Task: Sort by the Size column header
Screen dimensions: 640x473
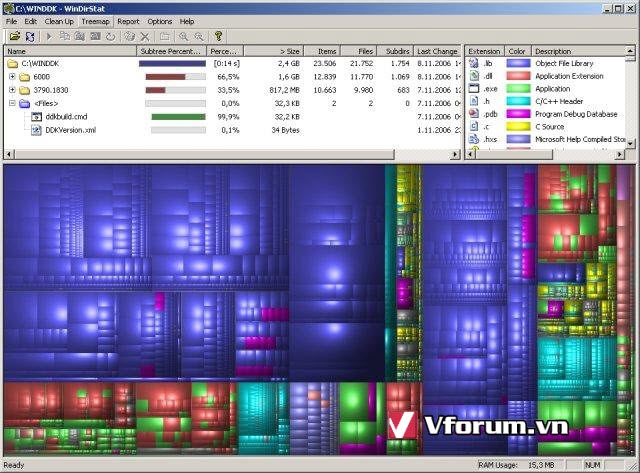Action: coord(273,51)
